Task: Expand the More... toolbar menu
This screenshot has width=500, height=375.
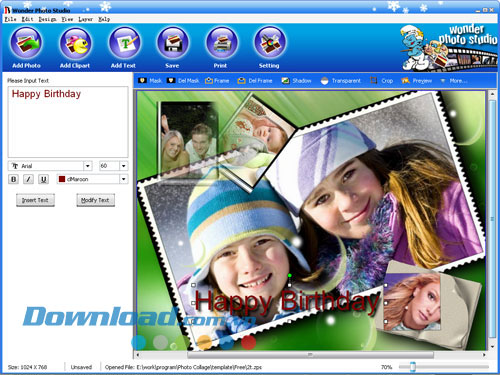Action: click(454, 81)
